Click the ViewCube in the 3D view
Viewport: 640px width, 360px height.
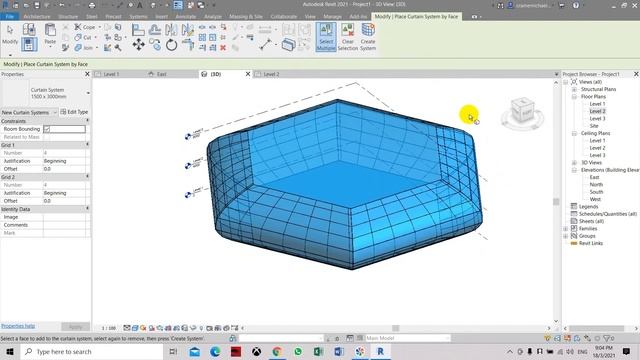522,111
